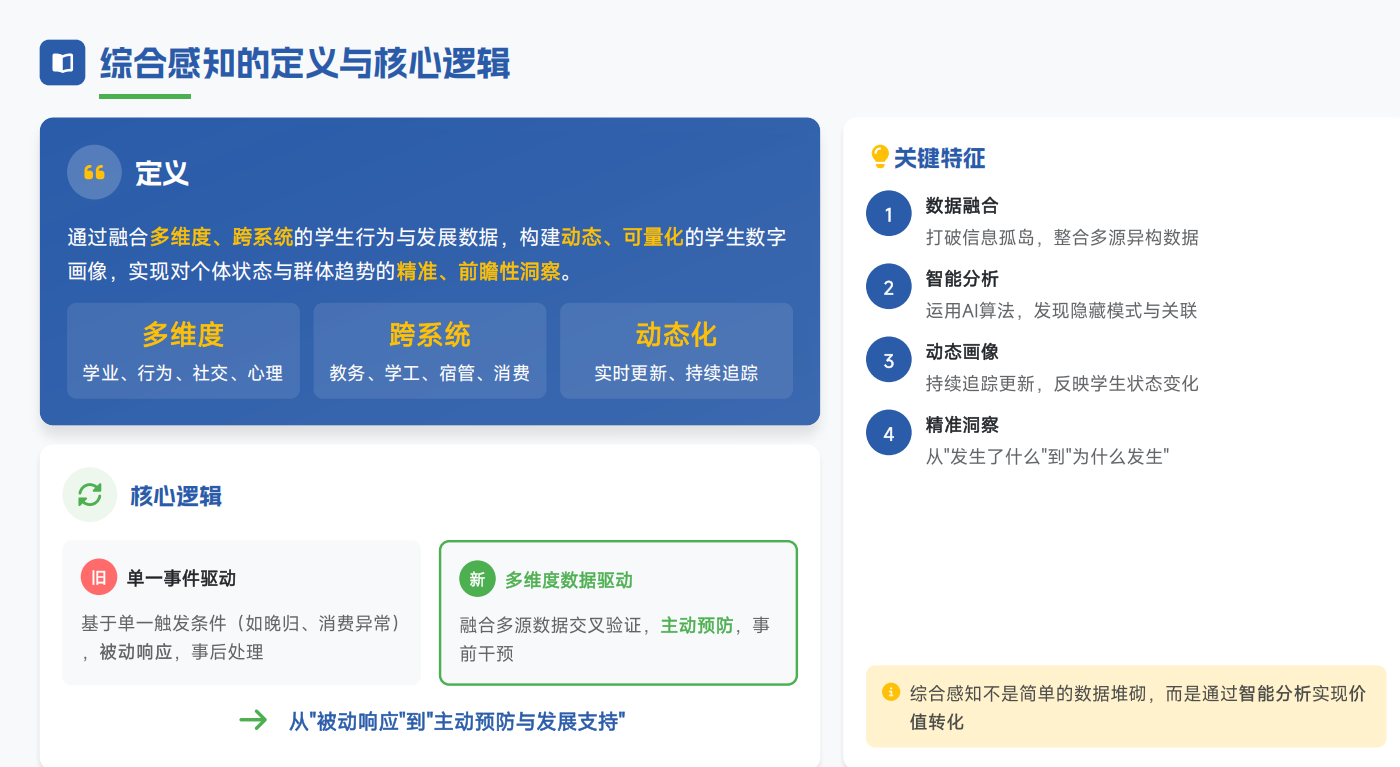Click the info icon in the yellow note
1400x767 pixels.
point(891,692)
